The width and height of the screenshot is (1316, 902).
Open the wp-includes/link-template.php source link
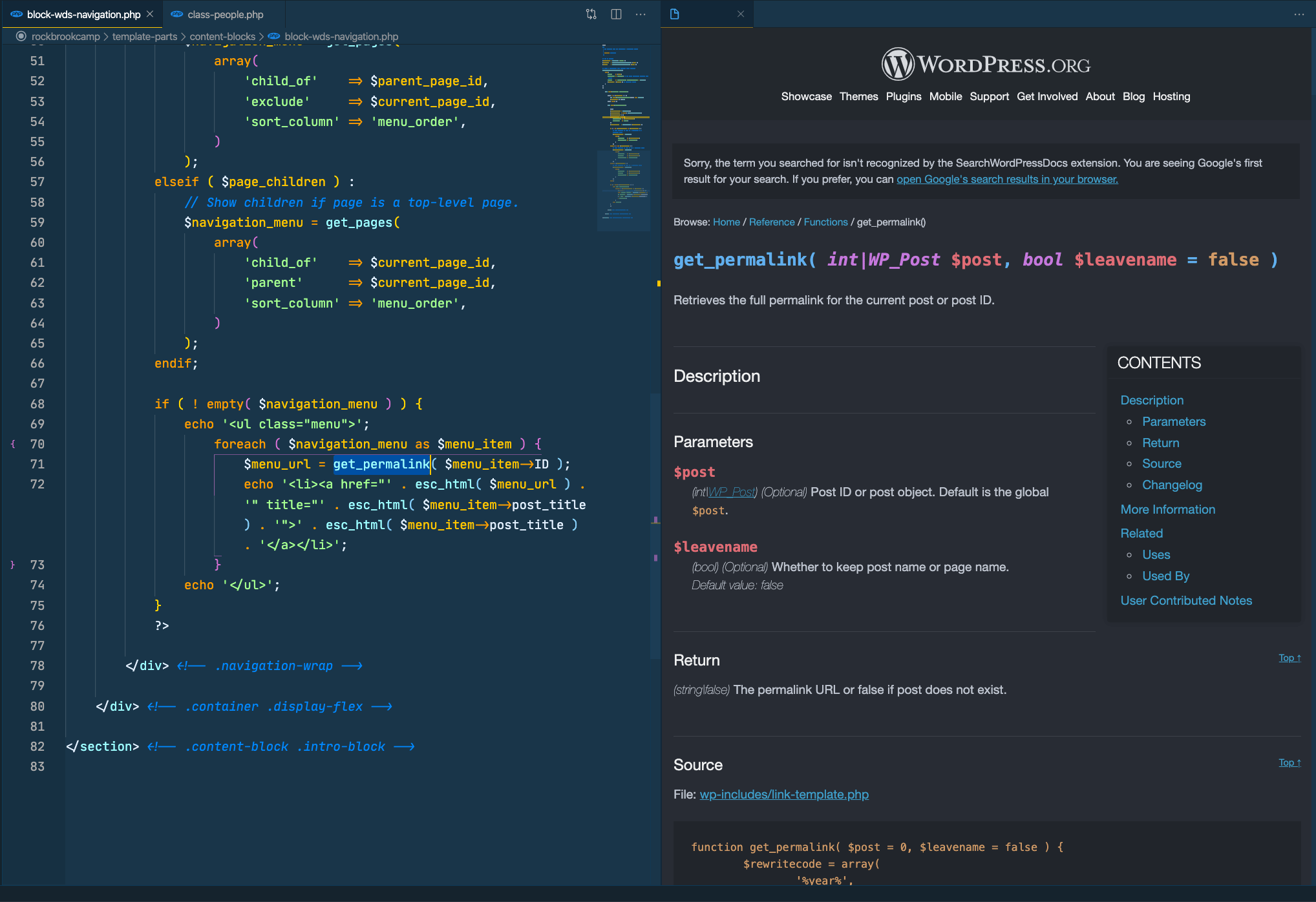(x=784, y=794)
